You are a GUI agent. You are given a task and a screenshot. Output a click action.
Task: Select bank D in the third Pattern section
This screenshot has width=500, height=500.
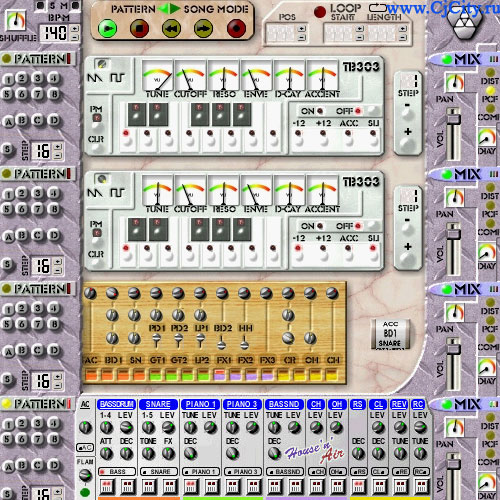coord(54,350)
